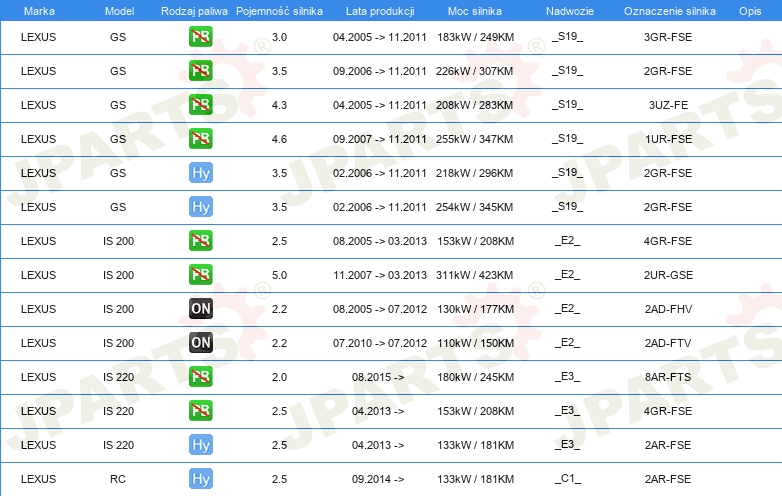Click petrol icon in IS 200 2.5 row
The width and height of the screenshot is (782, 496).
click(x=200, y=241)
